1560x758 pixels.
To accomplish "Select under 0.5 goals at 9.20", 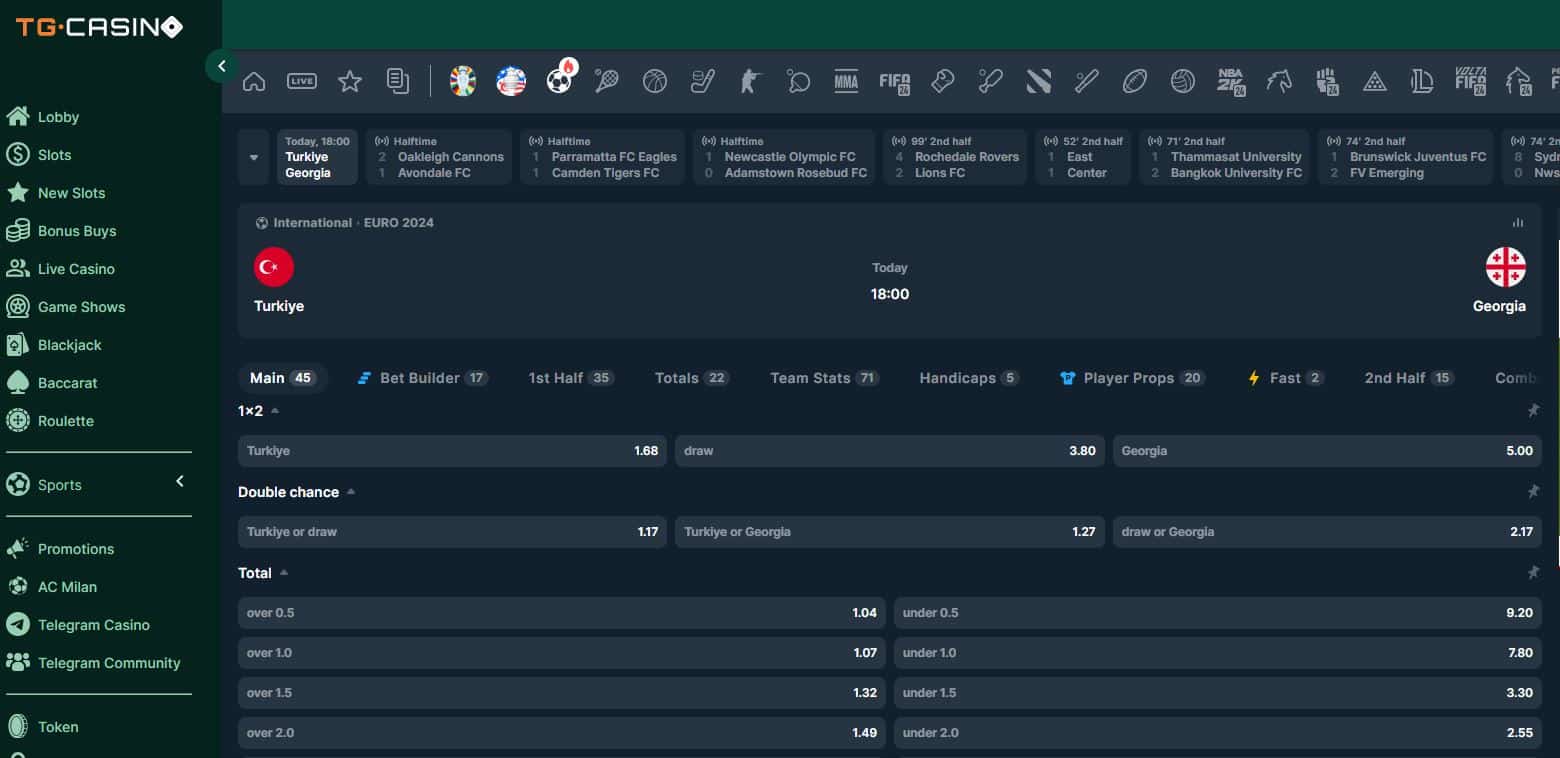I will pyautogui.click(x=1218, y=613).
